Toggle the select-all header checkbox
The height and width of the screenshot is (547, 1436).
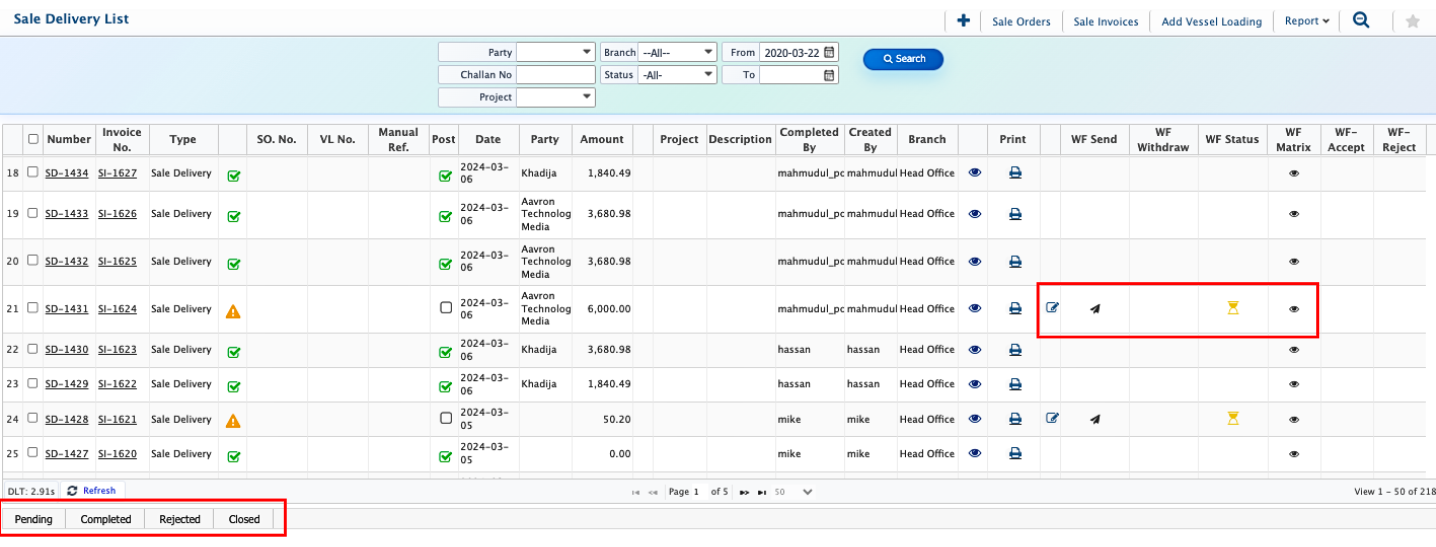tap(33, 139)
